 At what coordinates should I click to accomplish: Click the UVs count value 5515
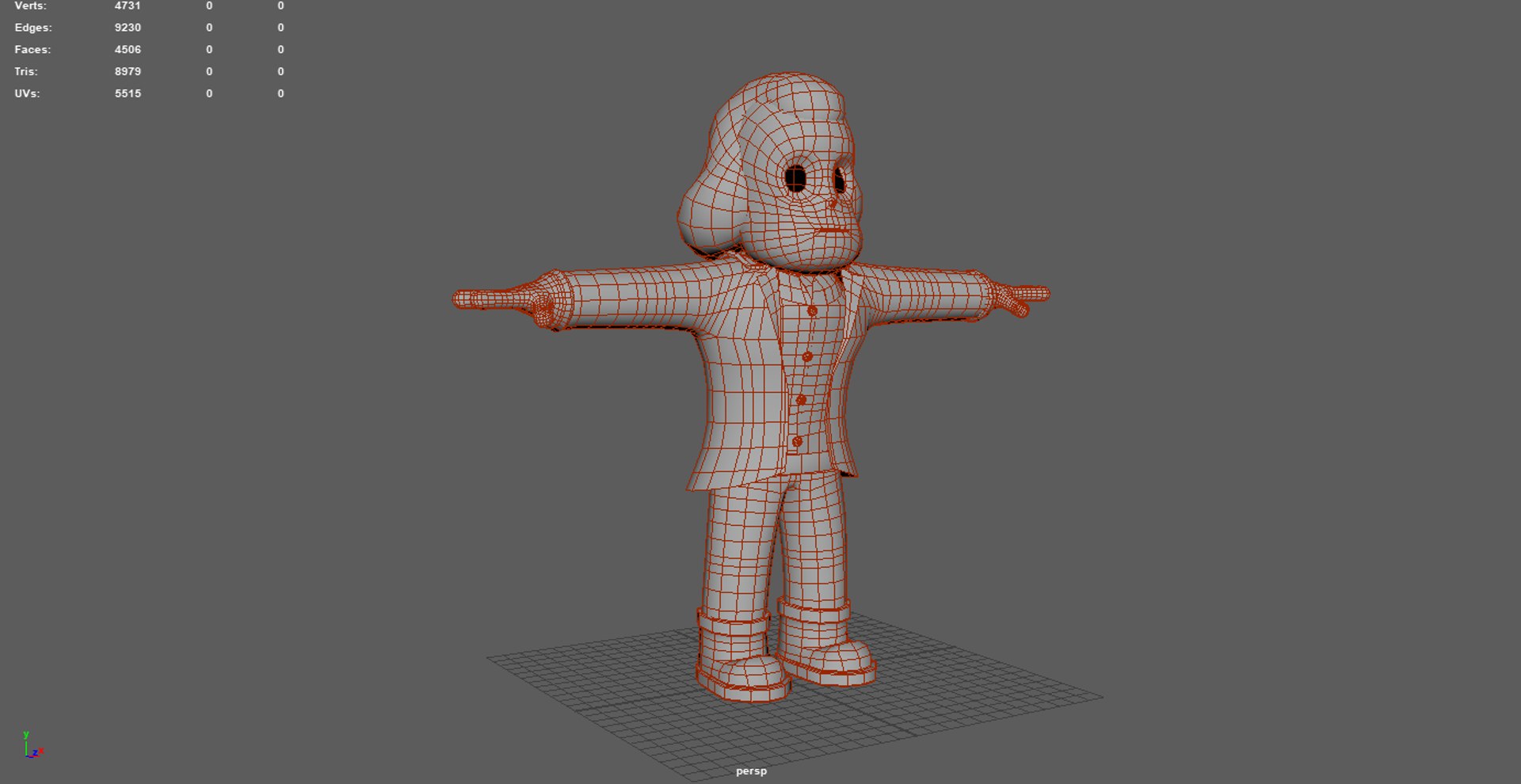pyautogui.click(x=128, y=93)
